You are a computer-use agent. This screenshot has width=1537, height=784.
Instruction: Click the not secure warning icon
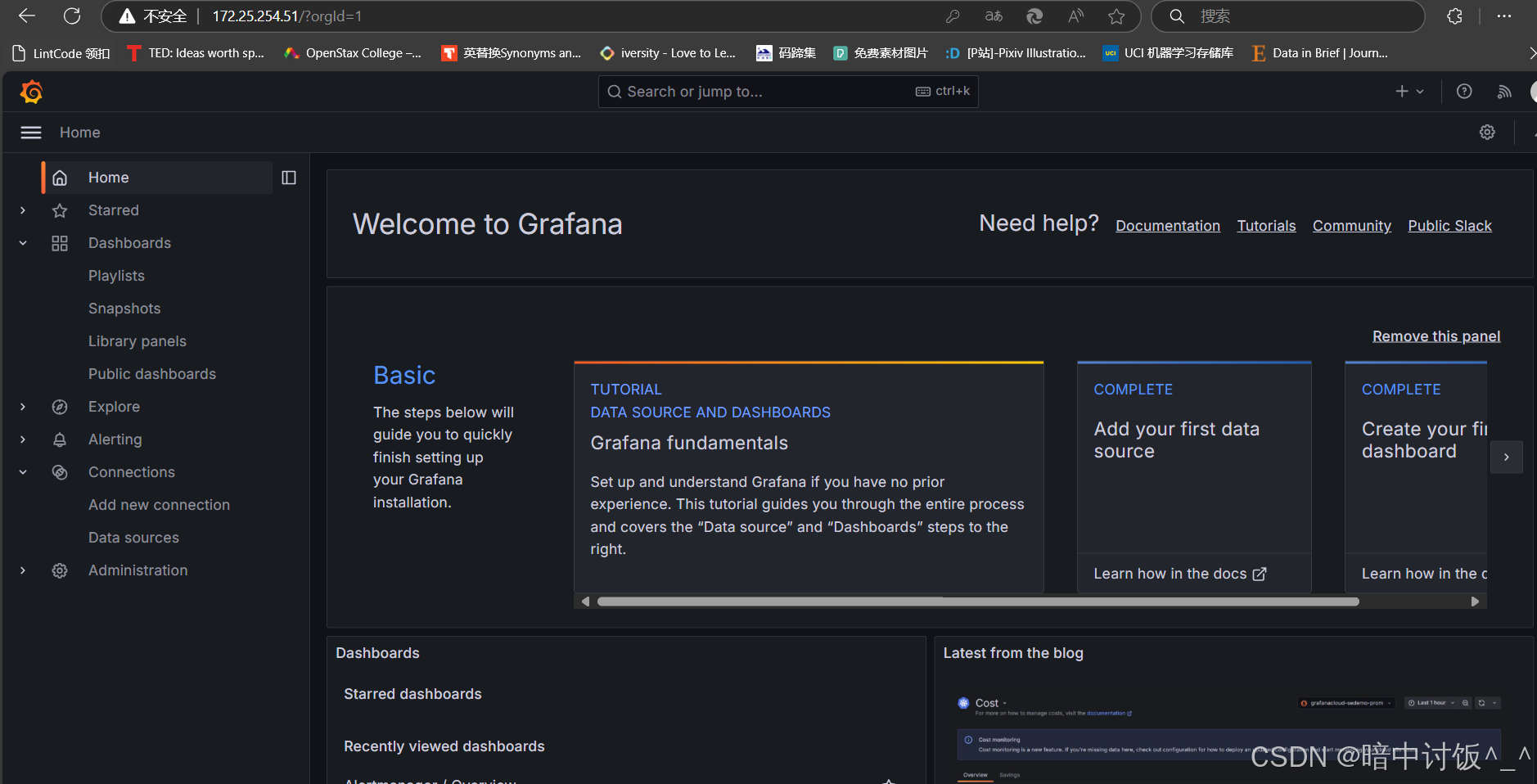point(127,16)
